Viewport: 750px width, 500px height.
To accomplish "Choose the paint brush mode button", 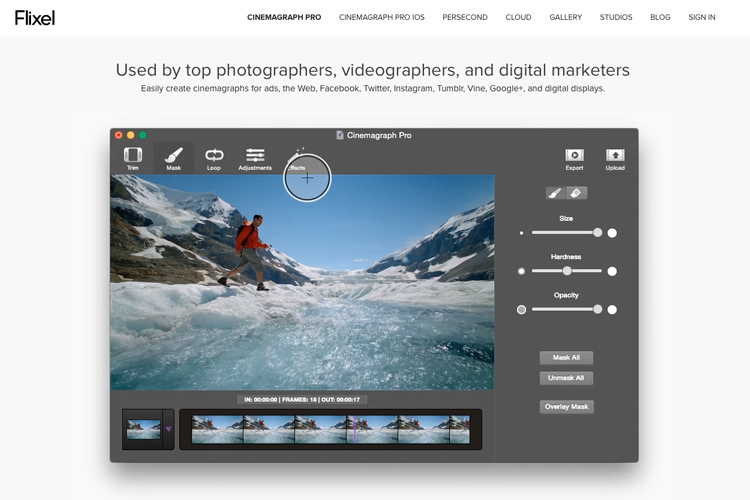I will pos(555,193).
